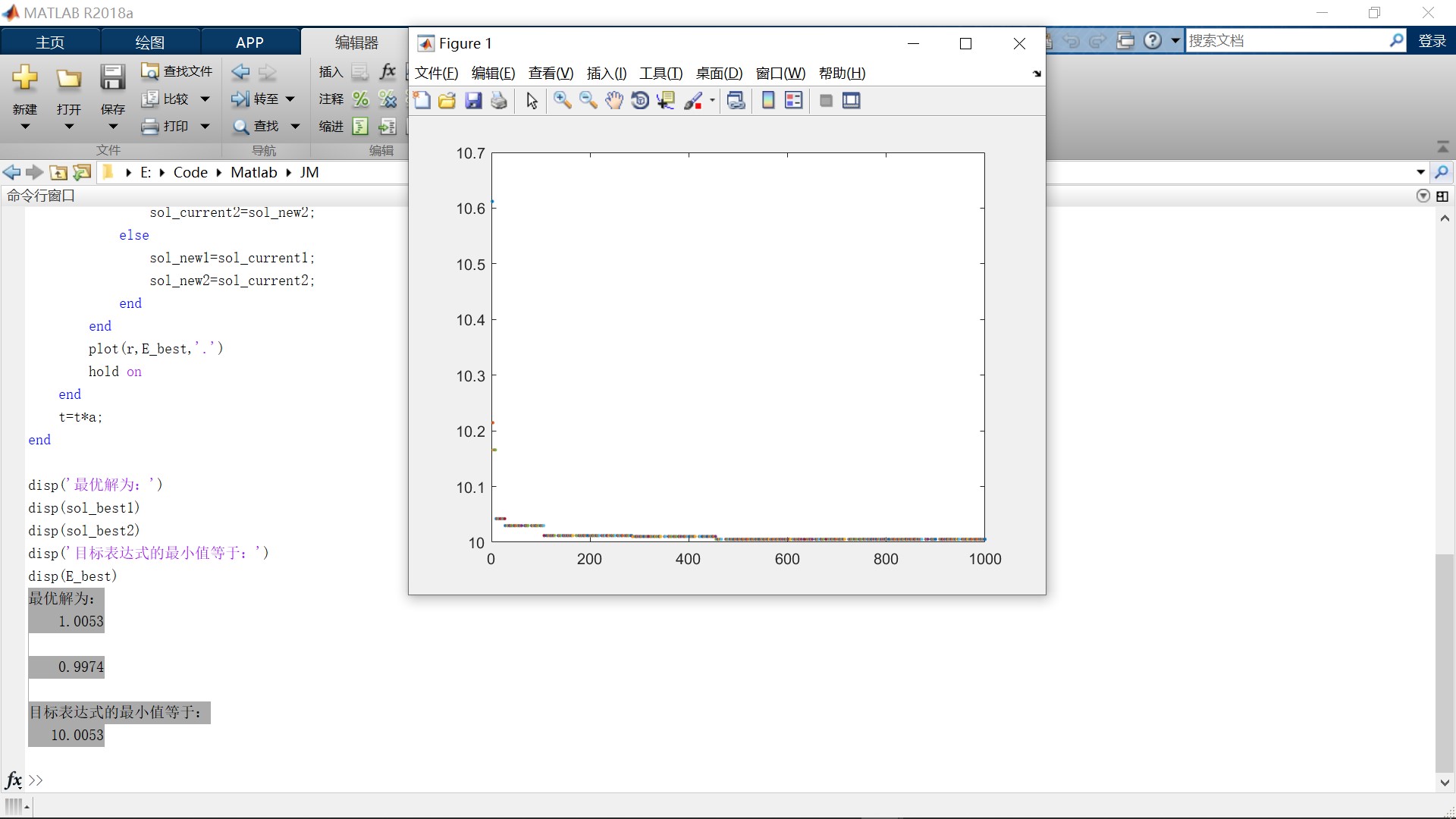Print figure icon in Figure 1 toolbar
This screenshot has height=819, width=1456.
[499, 101]
